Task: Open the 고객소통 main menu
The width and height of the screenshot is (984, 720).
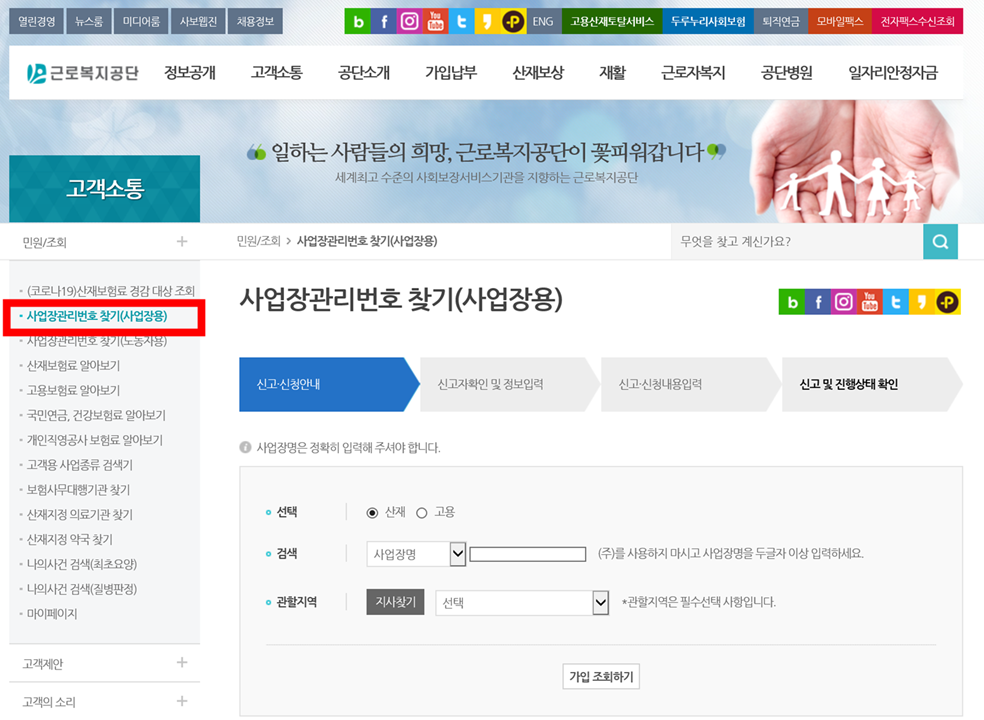Action: click(277, 73)
